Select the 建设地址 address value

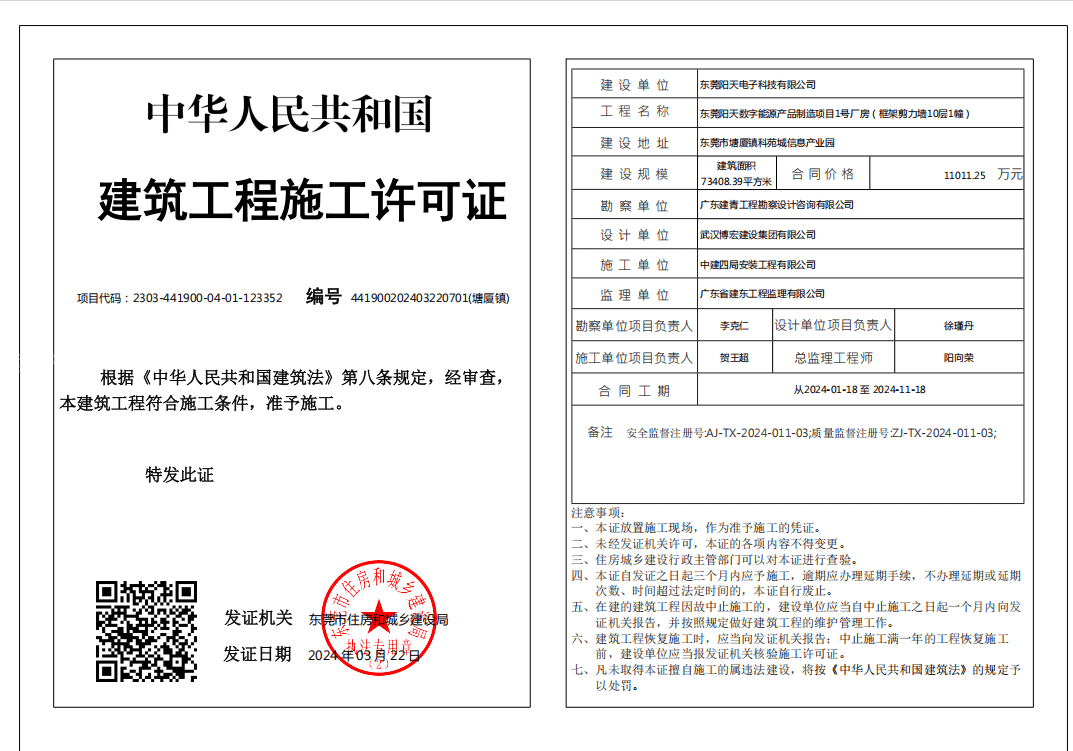pyautogui.click(x=767, y=143)
